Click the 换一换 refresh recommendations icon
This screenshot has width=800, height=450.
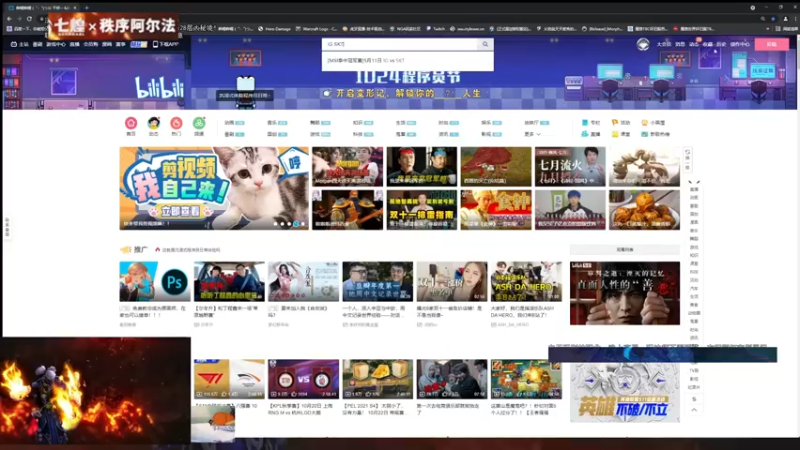pos(687,160)
